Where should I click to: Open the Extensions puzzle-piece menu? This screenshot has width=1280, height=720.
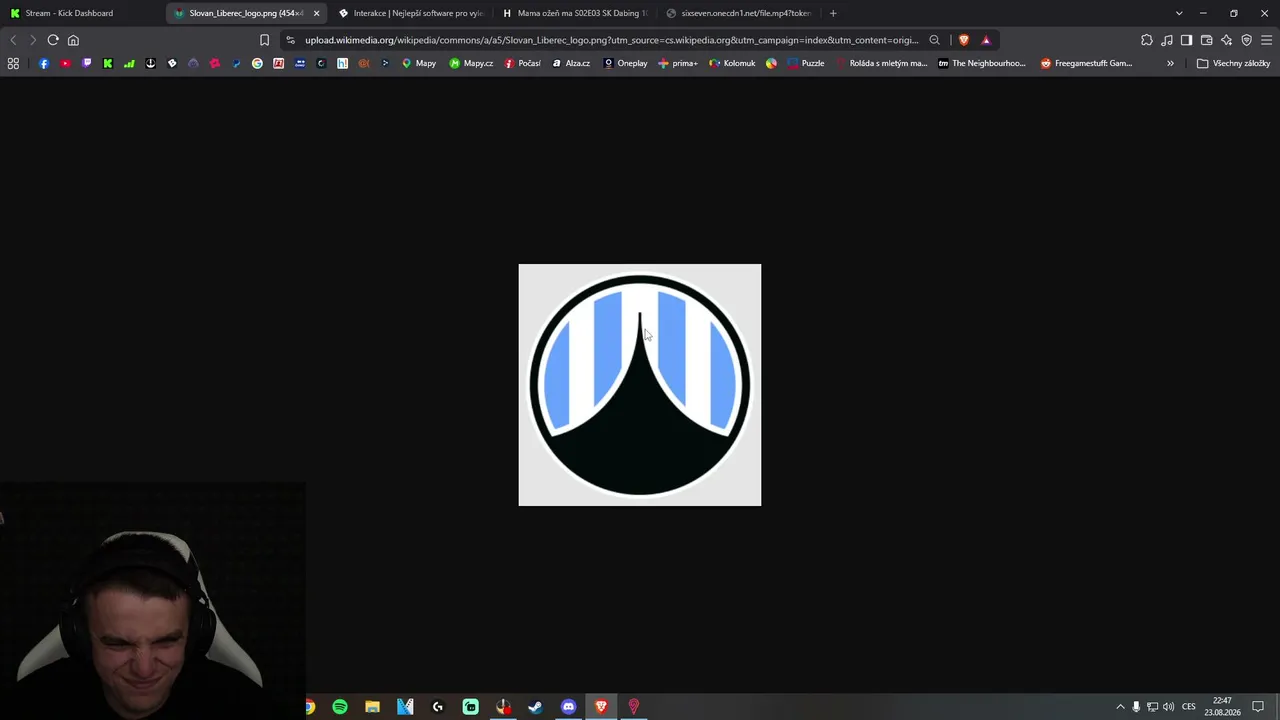[x=1147, y=40]
